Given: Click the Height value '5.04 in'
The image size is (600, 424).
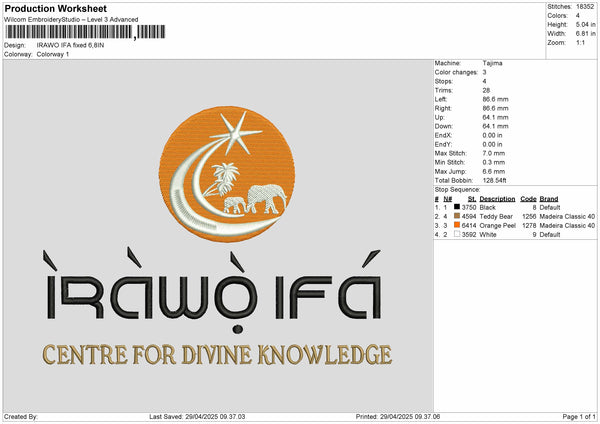Looking at the screenshot, I should [x=585, y=24].
